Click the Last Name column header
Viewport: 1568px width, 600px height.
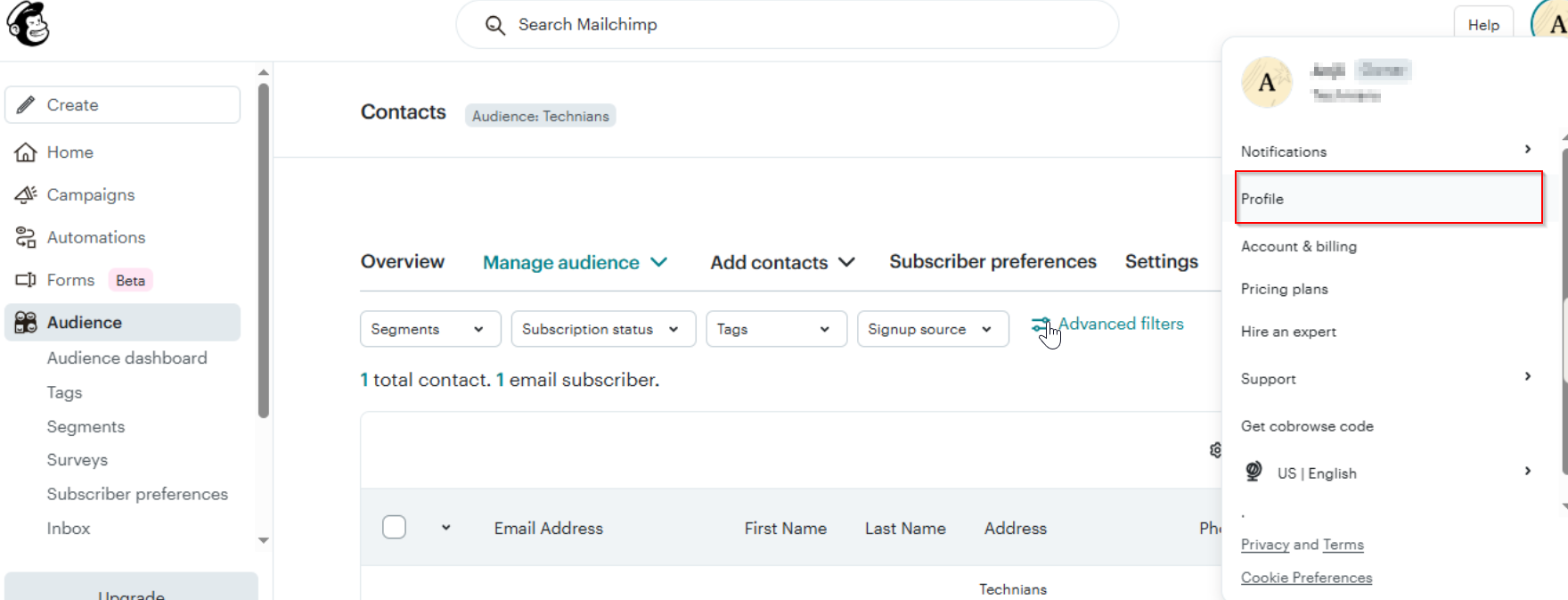tap(905, 528)
